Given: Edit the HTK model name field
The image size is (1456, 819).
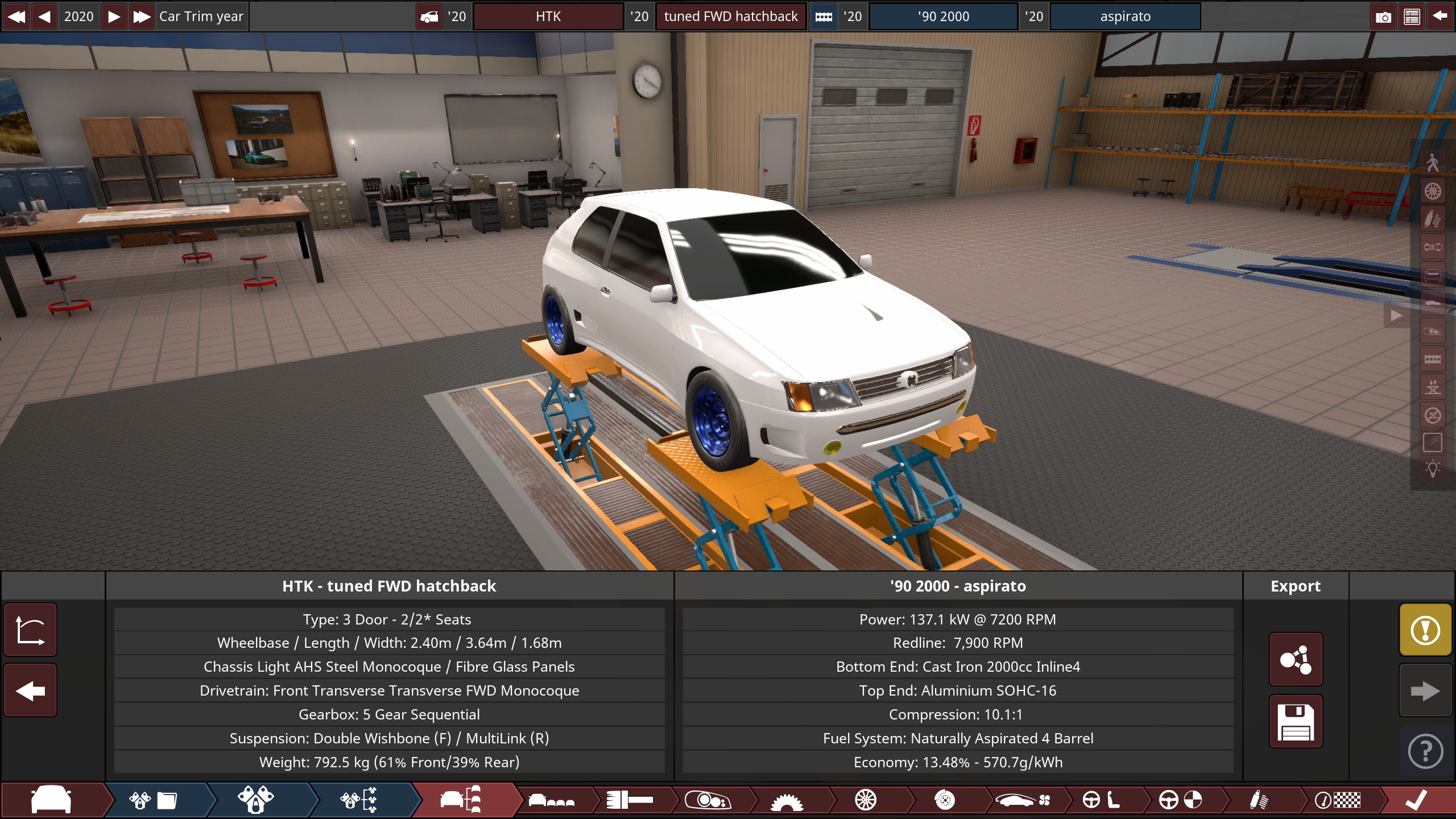Looking at the screenshot, I should tap(548, 16).
